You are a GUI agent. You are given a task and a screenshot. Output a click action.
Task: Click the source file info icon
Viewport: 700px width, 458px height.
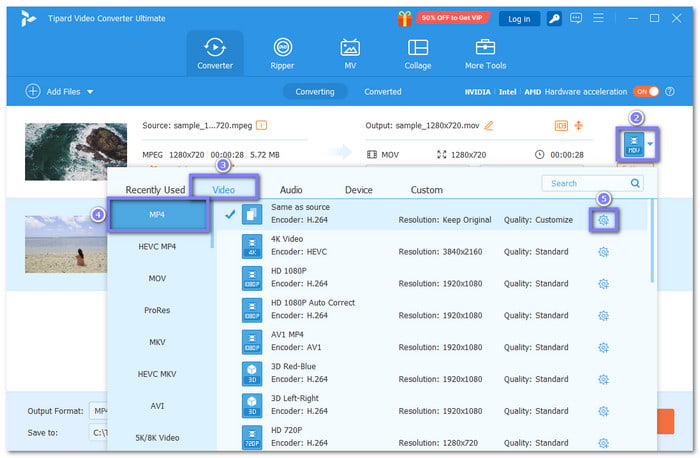[x=262, y=125]
